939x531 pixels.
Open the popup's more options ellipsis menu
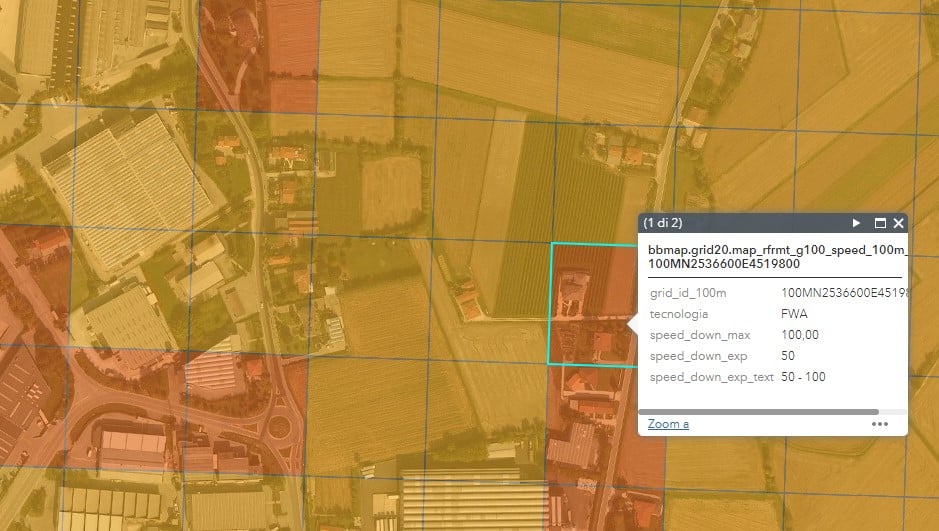click(880, 424)
